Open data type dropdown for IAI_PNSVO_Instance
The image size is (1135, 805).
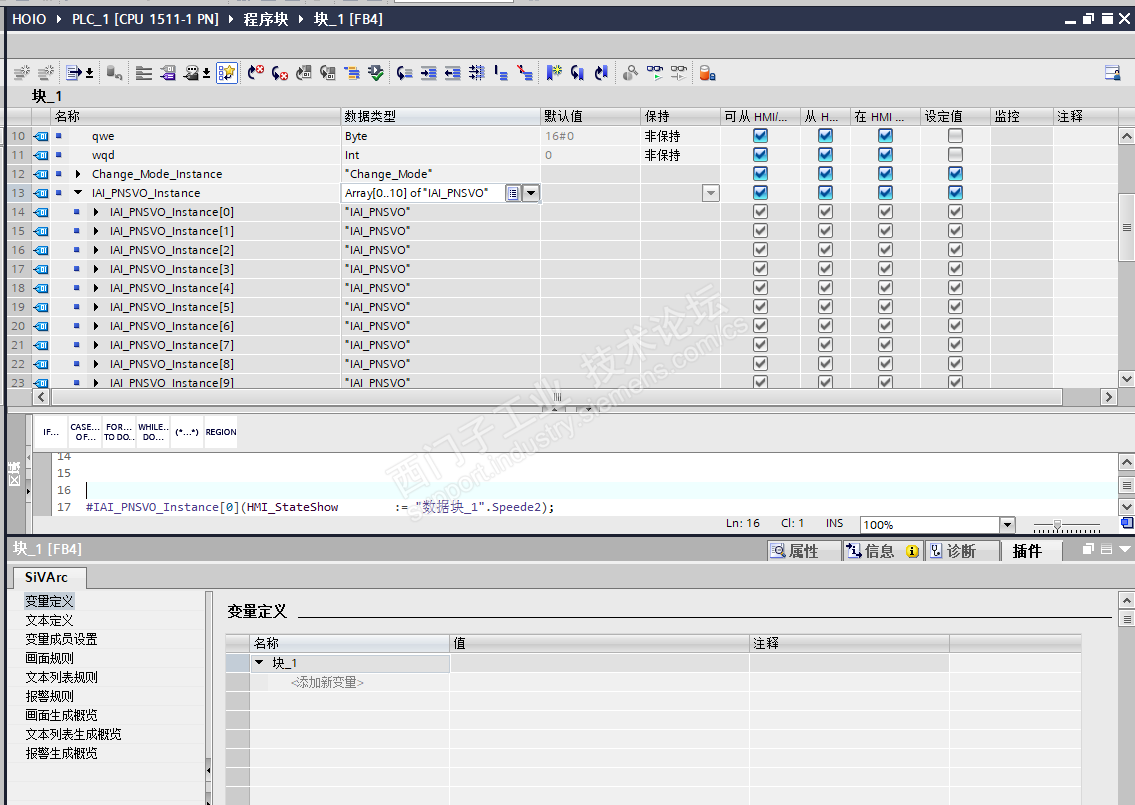point(531,193)
